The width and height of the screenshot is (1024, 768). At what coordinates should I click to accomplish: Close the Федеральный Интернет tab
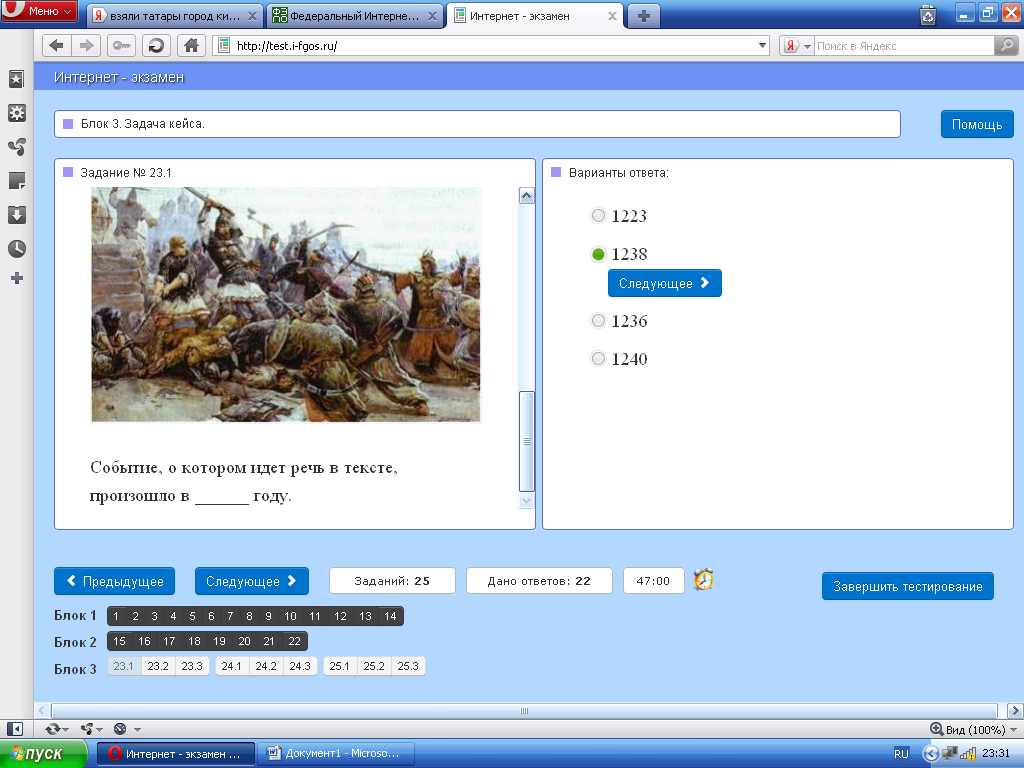432,16
